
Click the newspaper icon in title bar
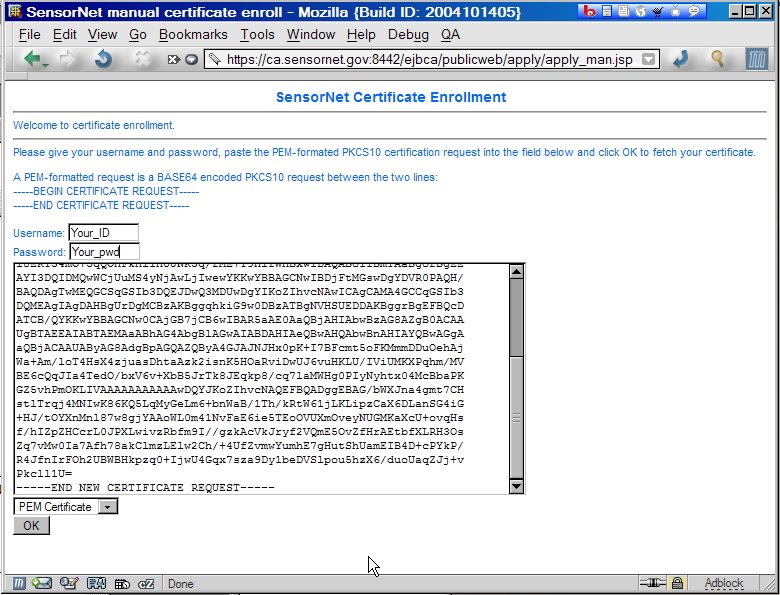(623, 11)
